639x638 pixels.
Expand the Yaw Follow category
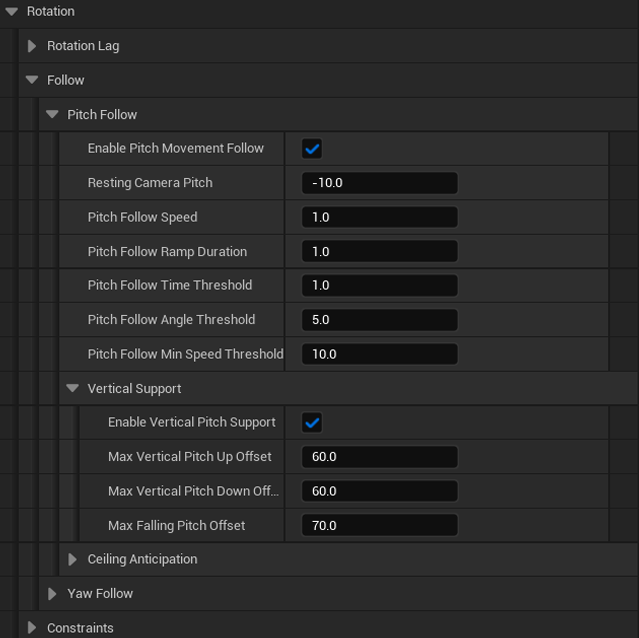coord(52,594)
